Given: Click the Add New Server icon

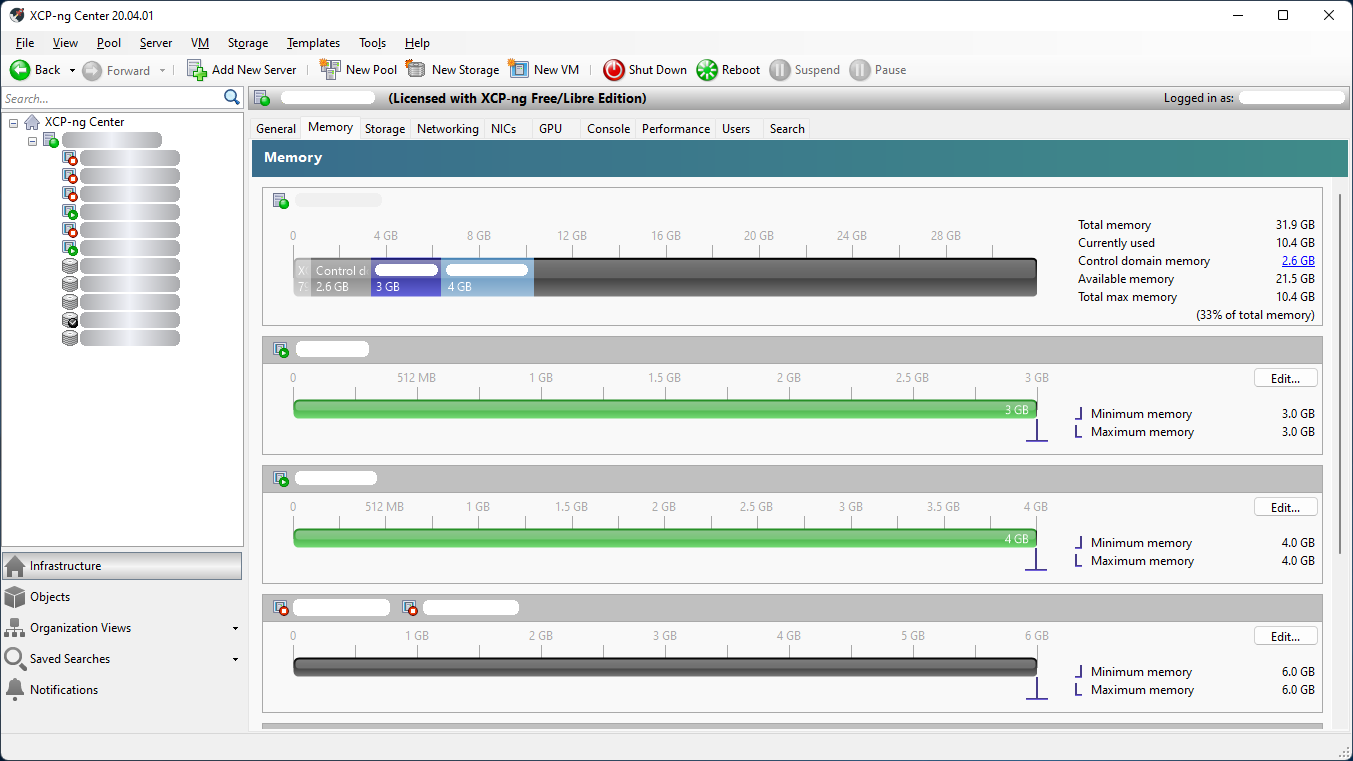Looking at the screenshot, I should coord(197,70).
